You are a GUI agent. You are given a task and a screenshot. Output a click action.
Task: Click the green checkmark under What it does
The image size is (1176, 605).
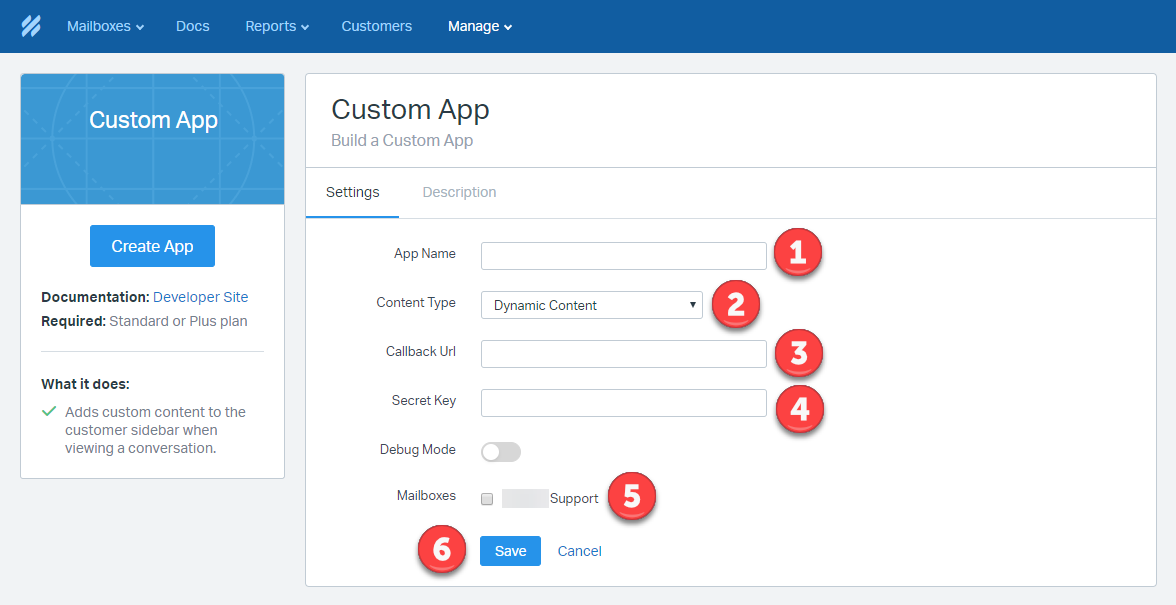[50, 411]
